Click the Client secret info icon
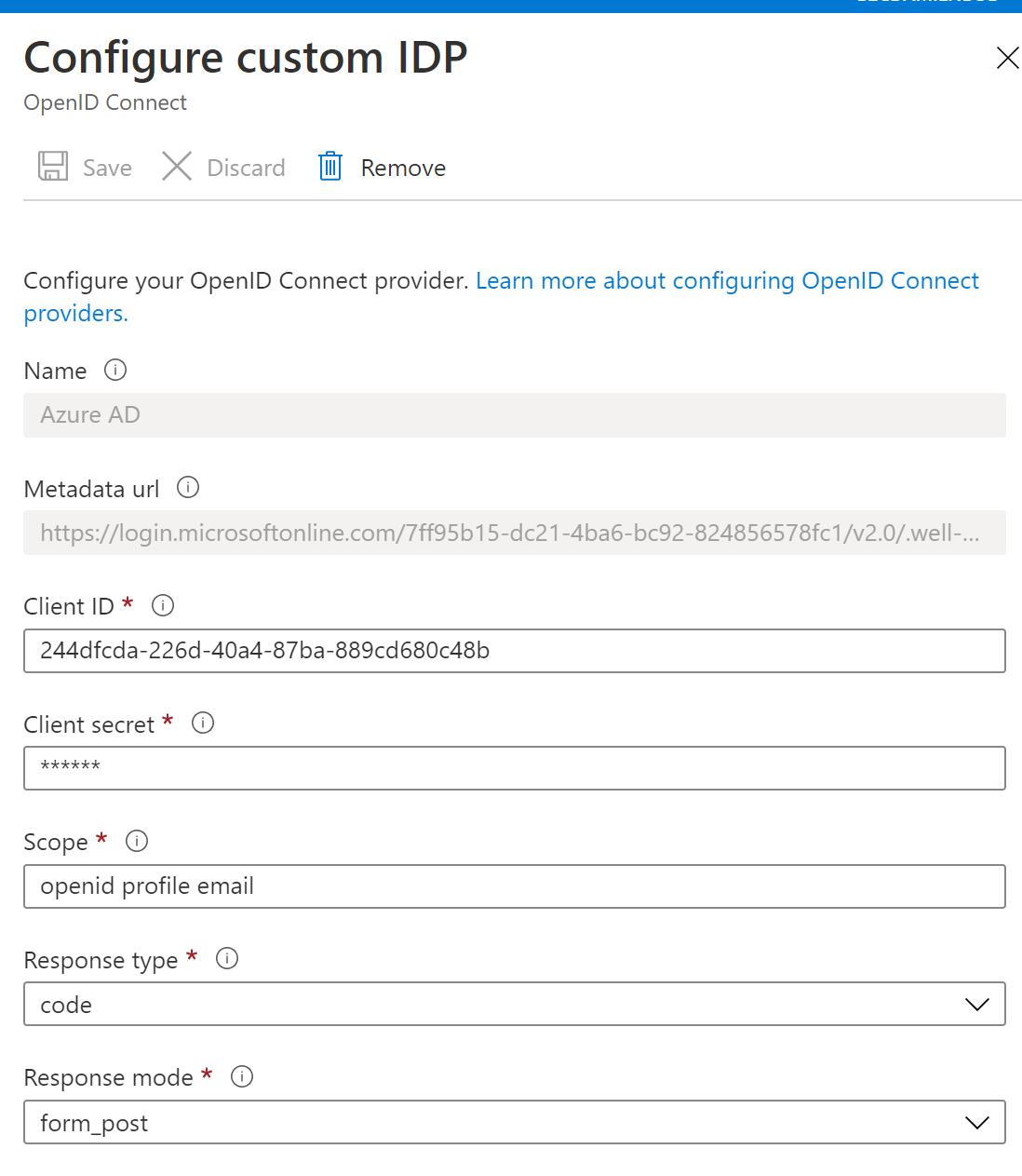This screenshot has height=1176, width=1022. 203,723
